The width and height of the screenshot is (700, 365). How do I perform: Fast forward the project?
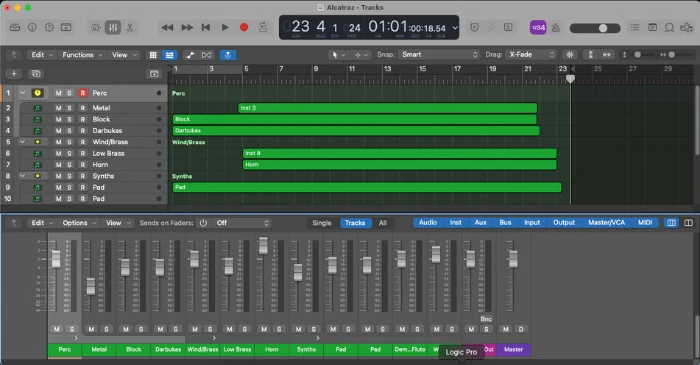pos(187,28)
